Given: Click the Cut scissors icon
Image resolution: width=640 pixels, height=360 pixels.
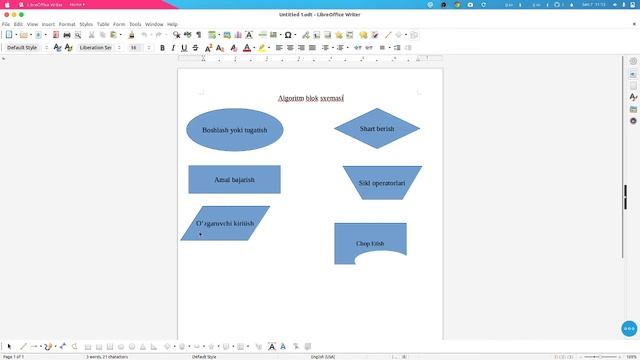Looking at the screenshot, I should 91,35.
